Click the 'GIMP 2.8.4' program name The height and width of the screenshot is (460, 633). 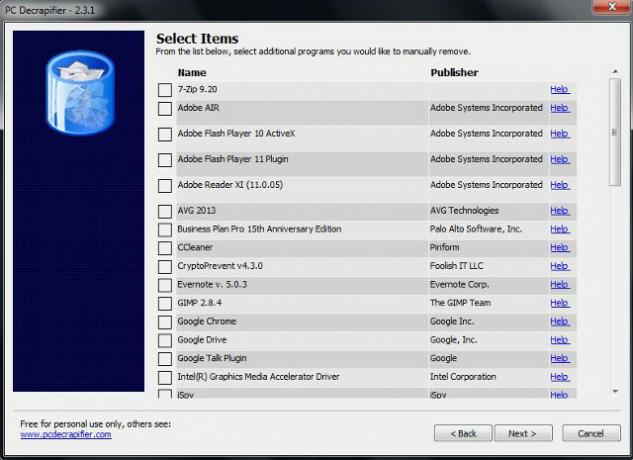tap(199, 303)
